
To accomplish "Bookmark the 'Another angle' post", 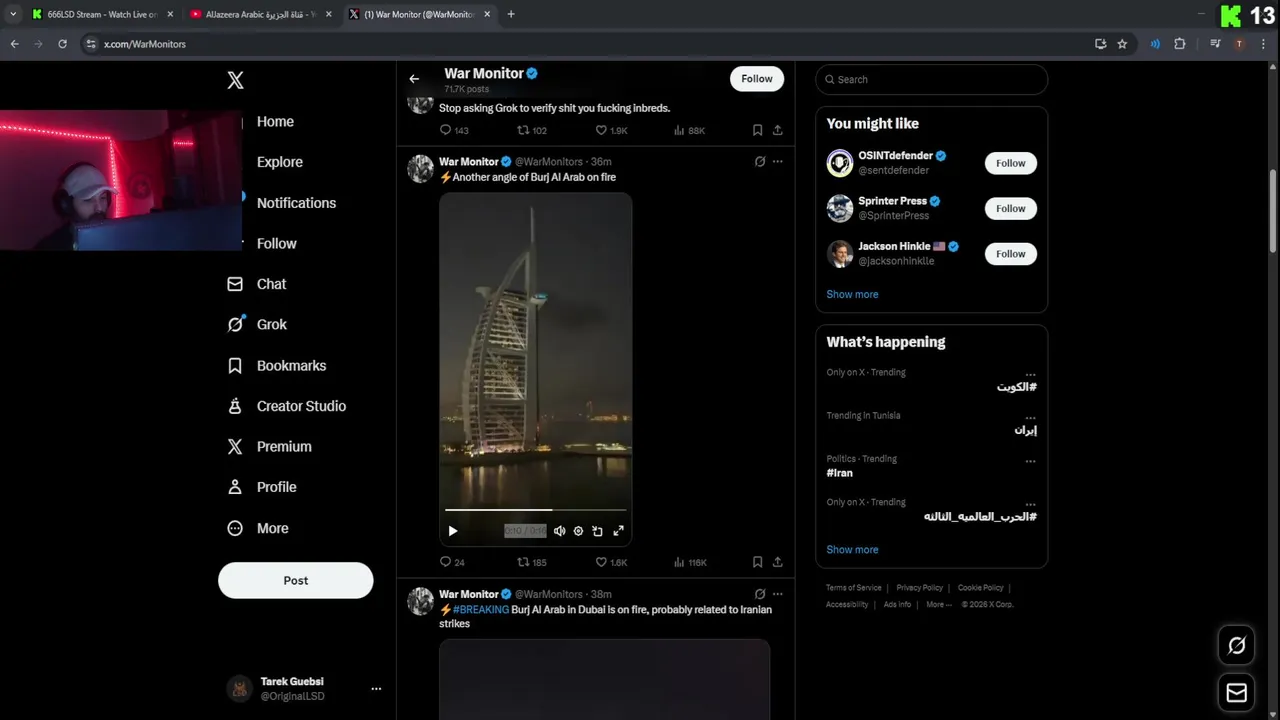I will 757,562.
